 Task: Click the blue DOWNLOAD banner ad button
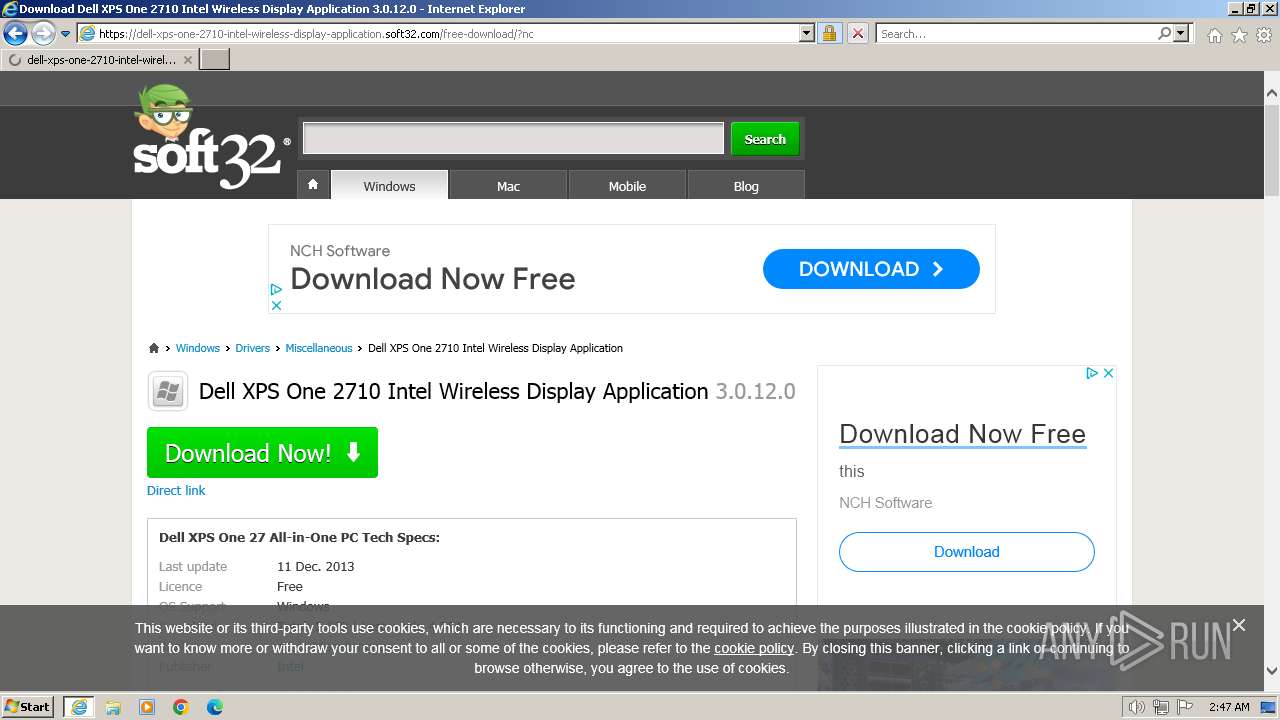point(871,269)
